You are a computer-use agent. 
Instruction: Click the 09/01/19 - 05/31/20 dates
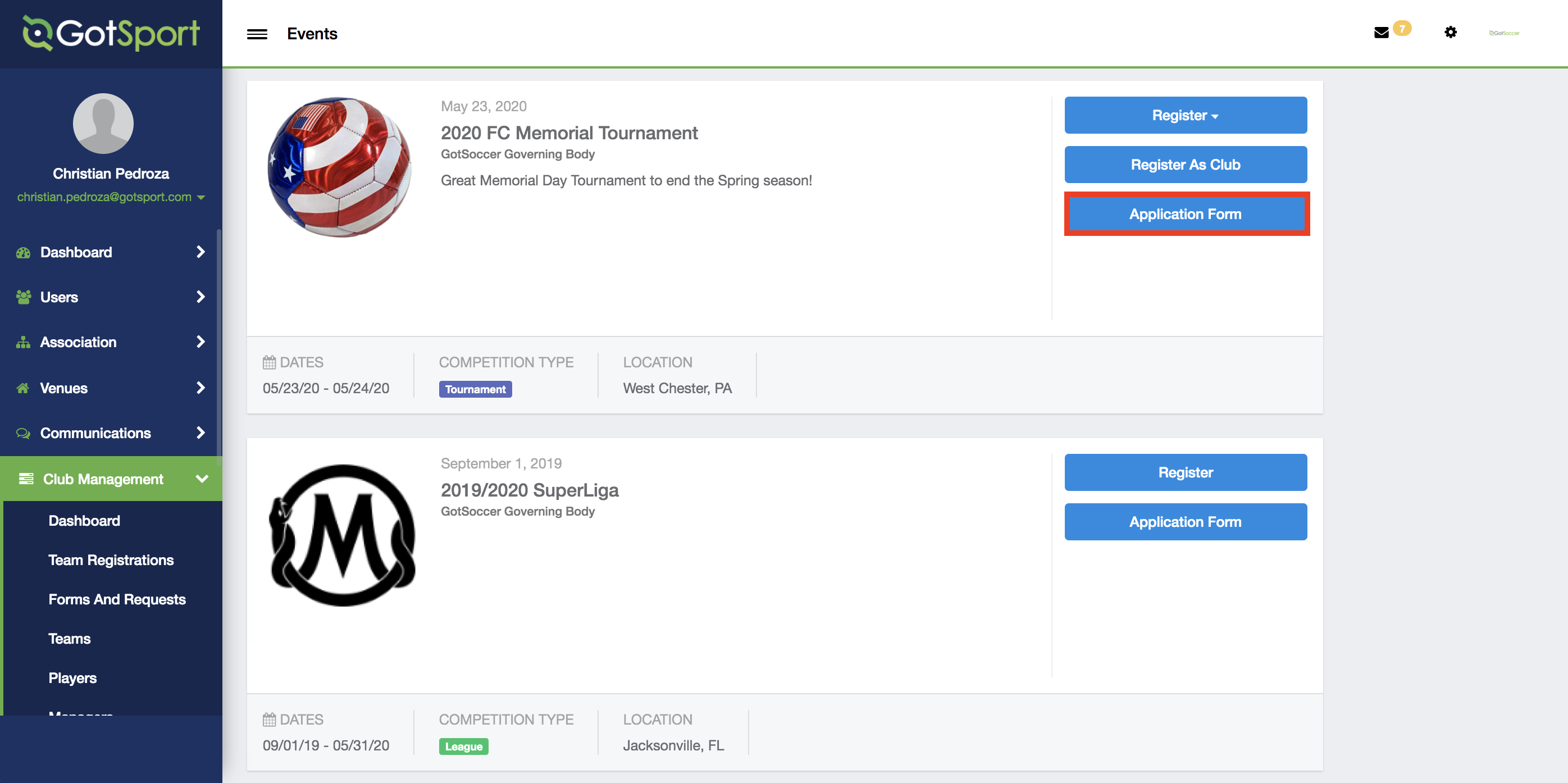click(x=326, y=745)
